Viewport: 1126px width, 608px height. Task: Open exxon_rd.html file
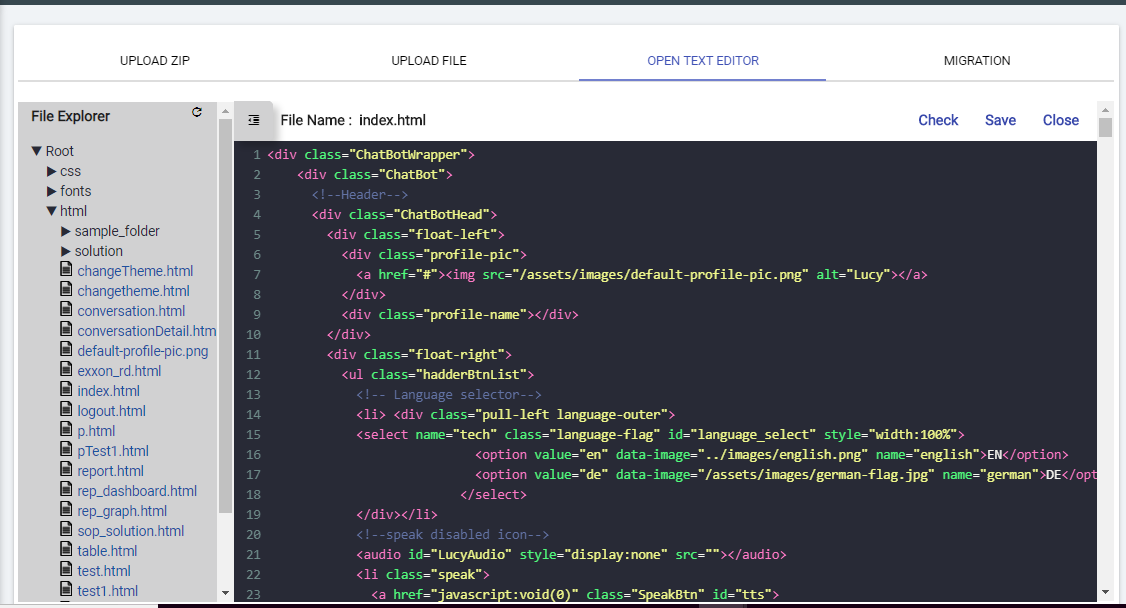click(x=119, y=371)
